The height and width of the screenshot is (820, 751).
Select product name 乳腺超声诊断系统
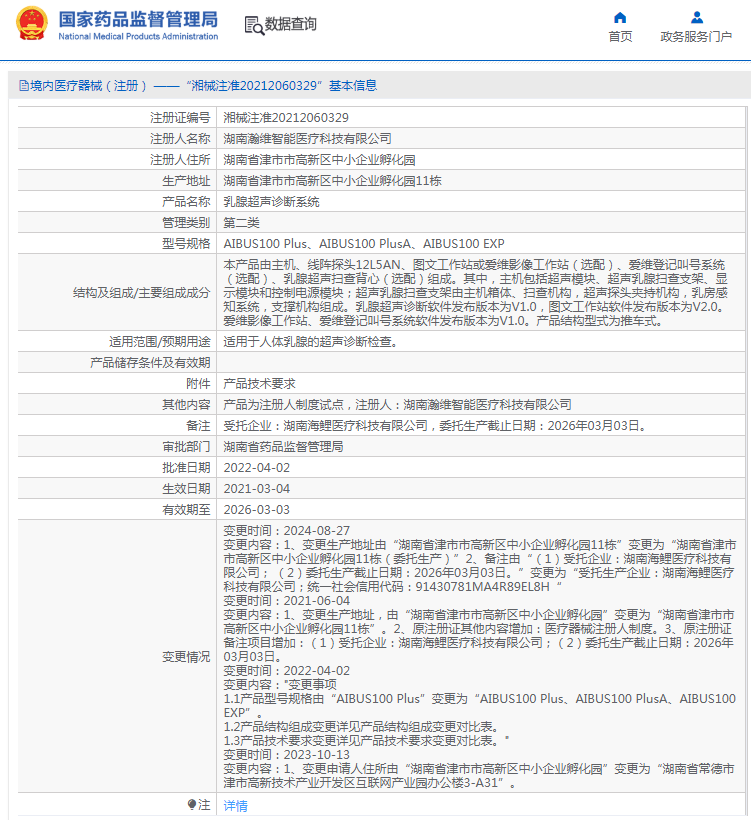point(271,201)
